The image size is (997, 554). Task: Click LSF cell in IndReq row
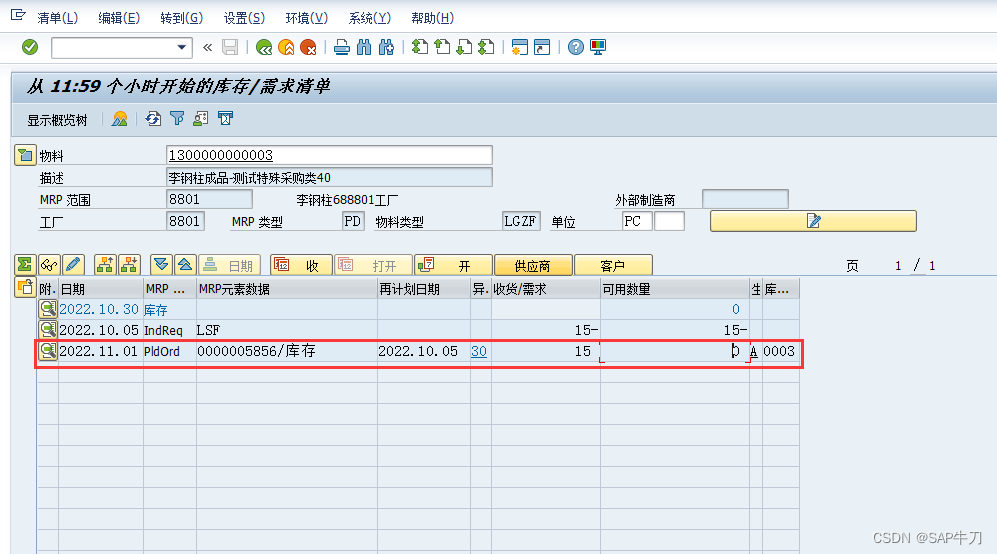tap(287, 330)
